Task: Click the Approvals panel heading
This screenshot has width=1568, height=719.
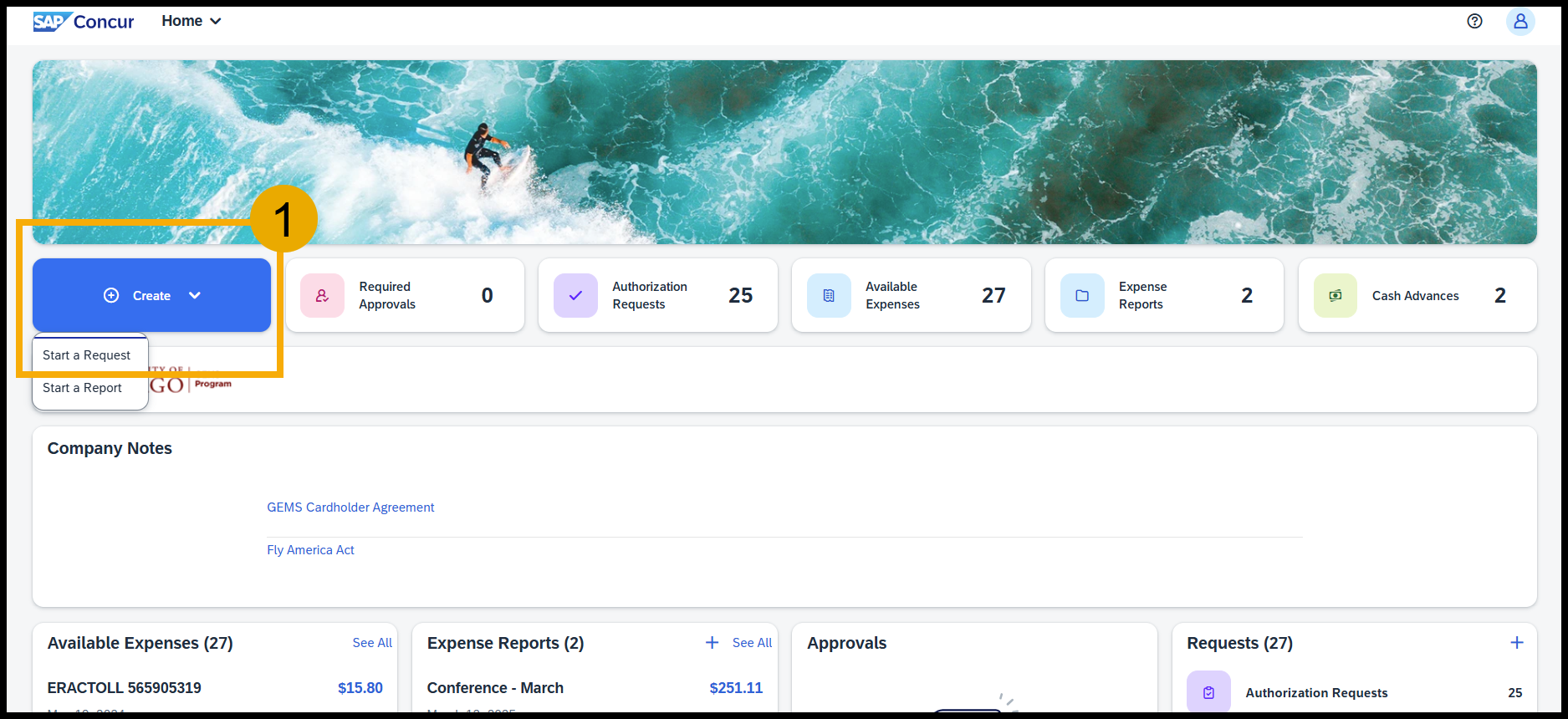Action: tap(846, 643)
